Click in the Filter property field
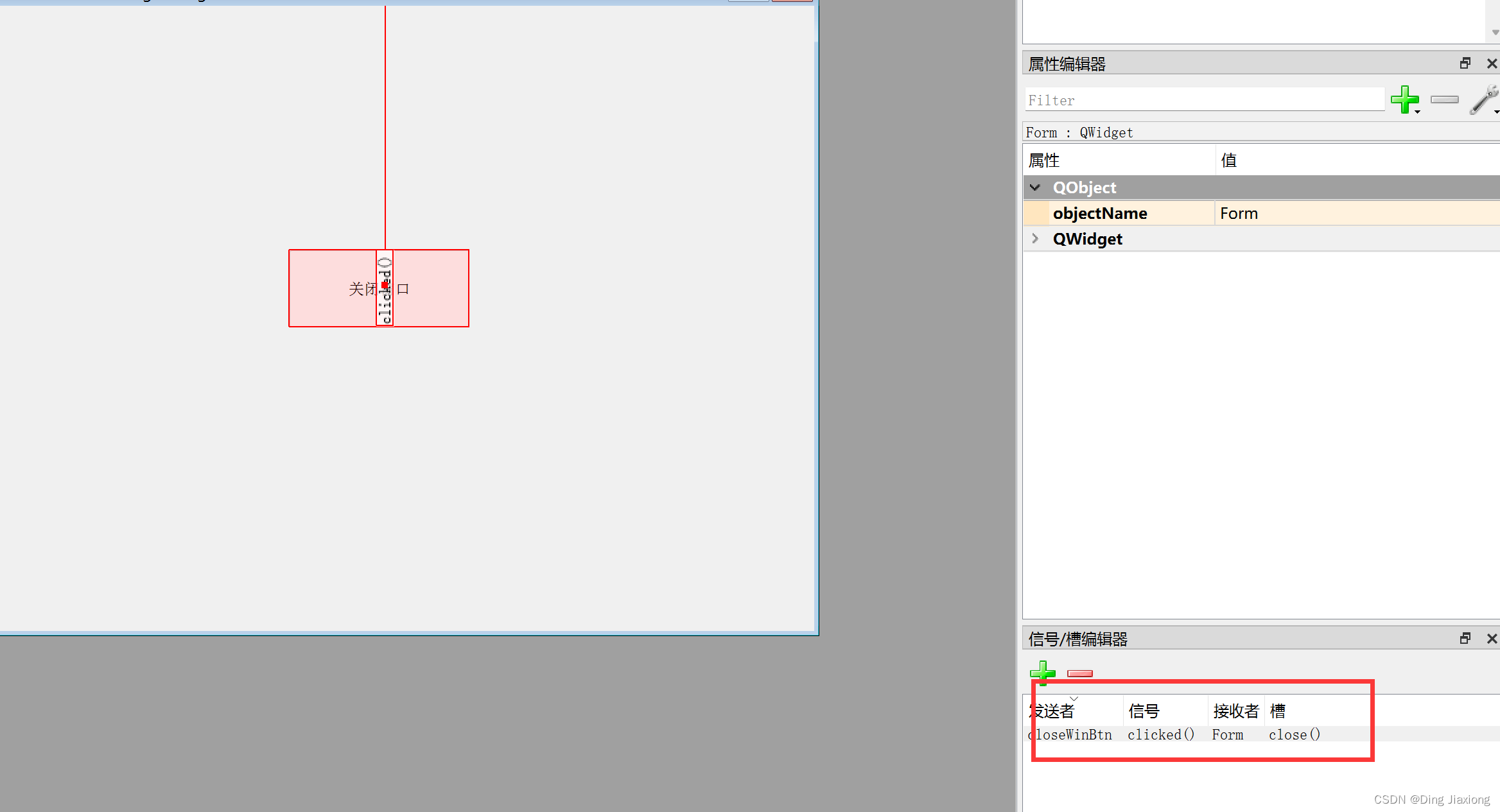 [x=1204, y=100]
